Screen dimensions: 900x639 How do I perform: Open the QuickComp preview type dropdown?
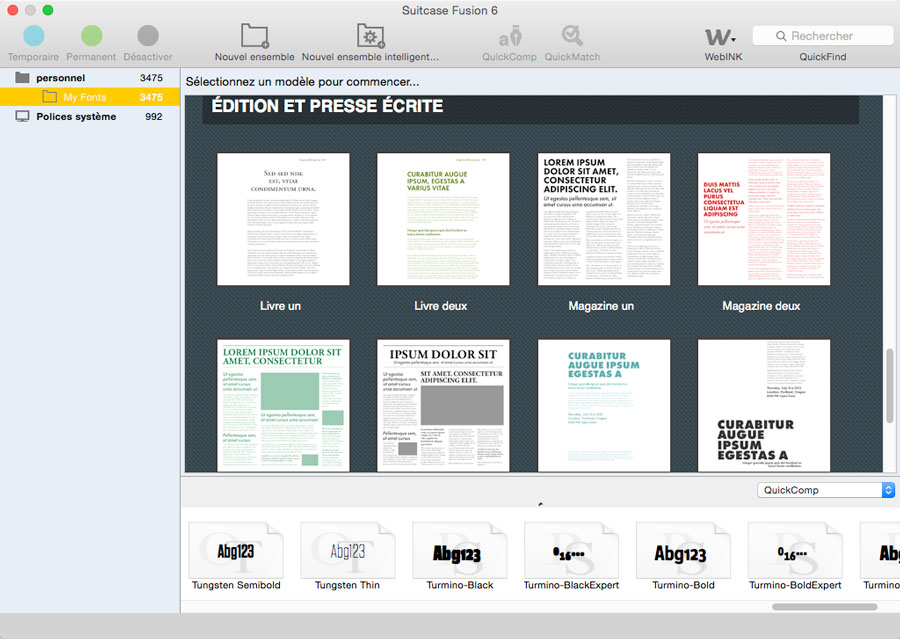point(826,490)
